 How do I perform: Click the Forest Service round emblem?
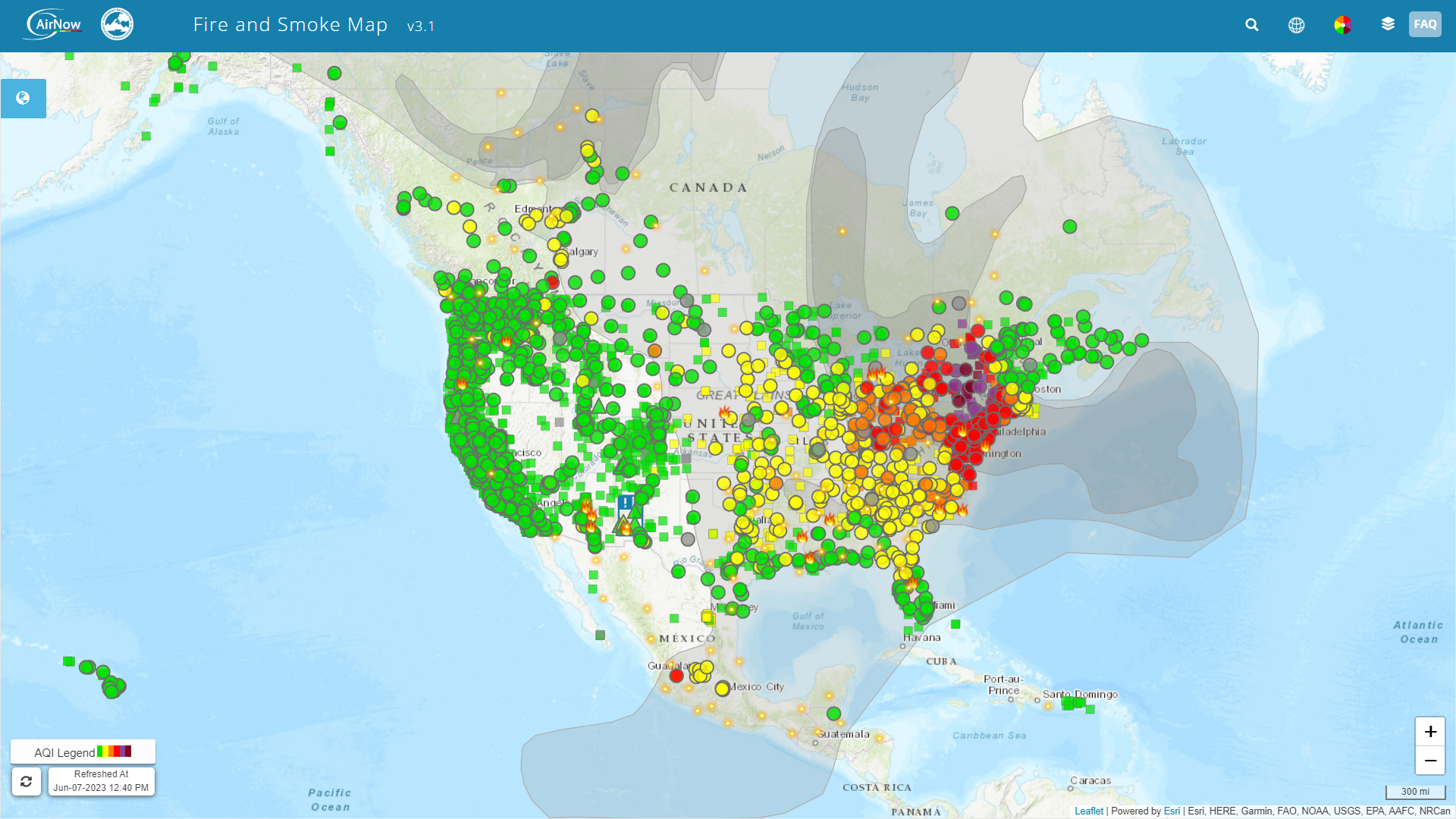click(118, 24)
